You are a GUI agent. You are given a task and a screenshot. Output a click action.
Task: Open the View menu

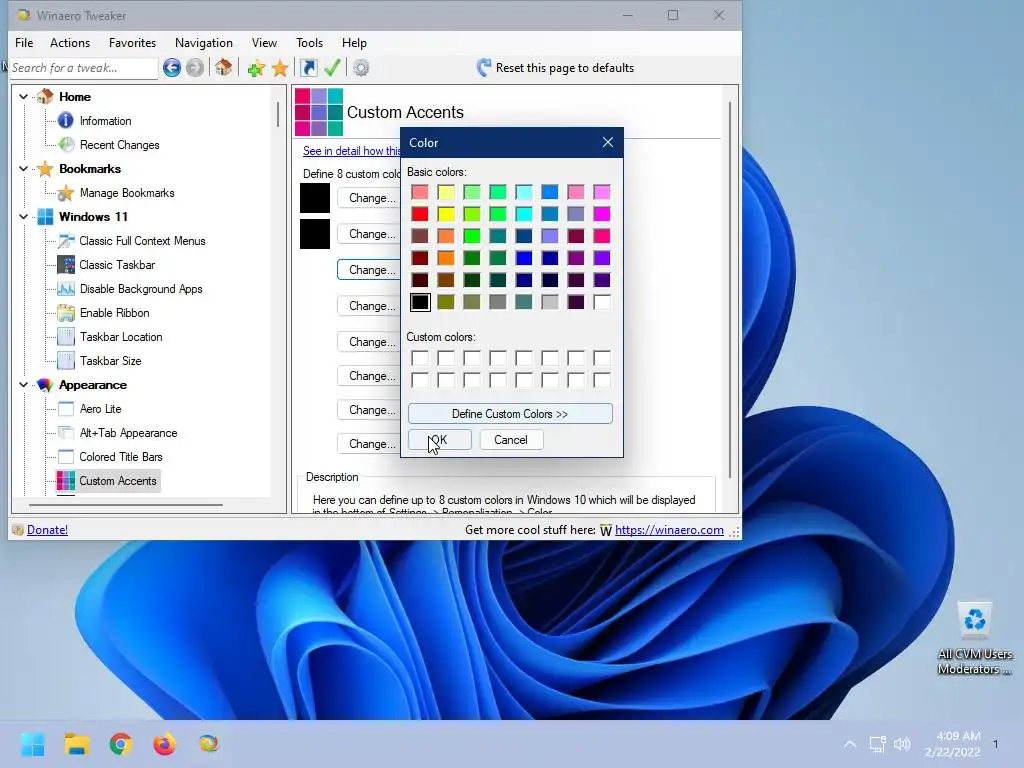(x=264, y=42)
